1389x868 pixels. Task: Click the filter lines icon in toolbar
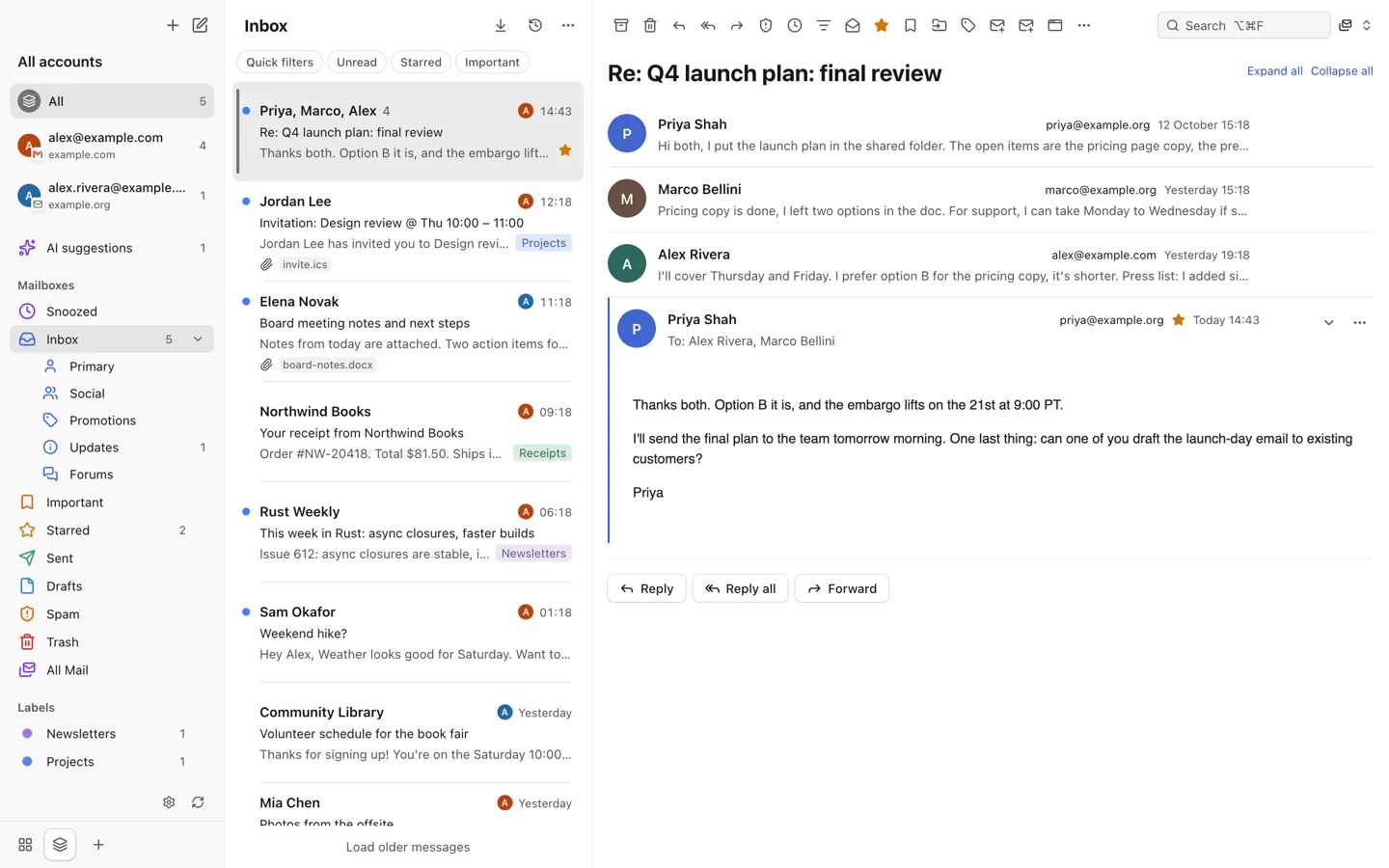(824, 26)
